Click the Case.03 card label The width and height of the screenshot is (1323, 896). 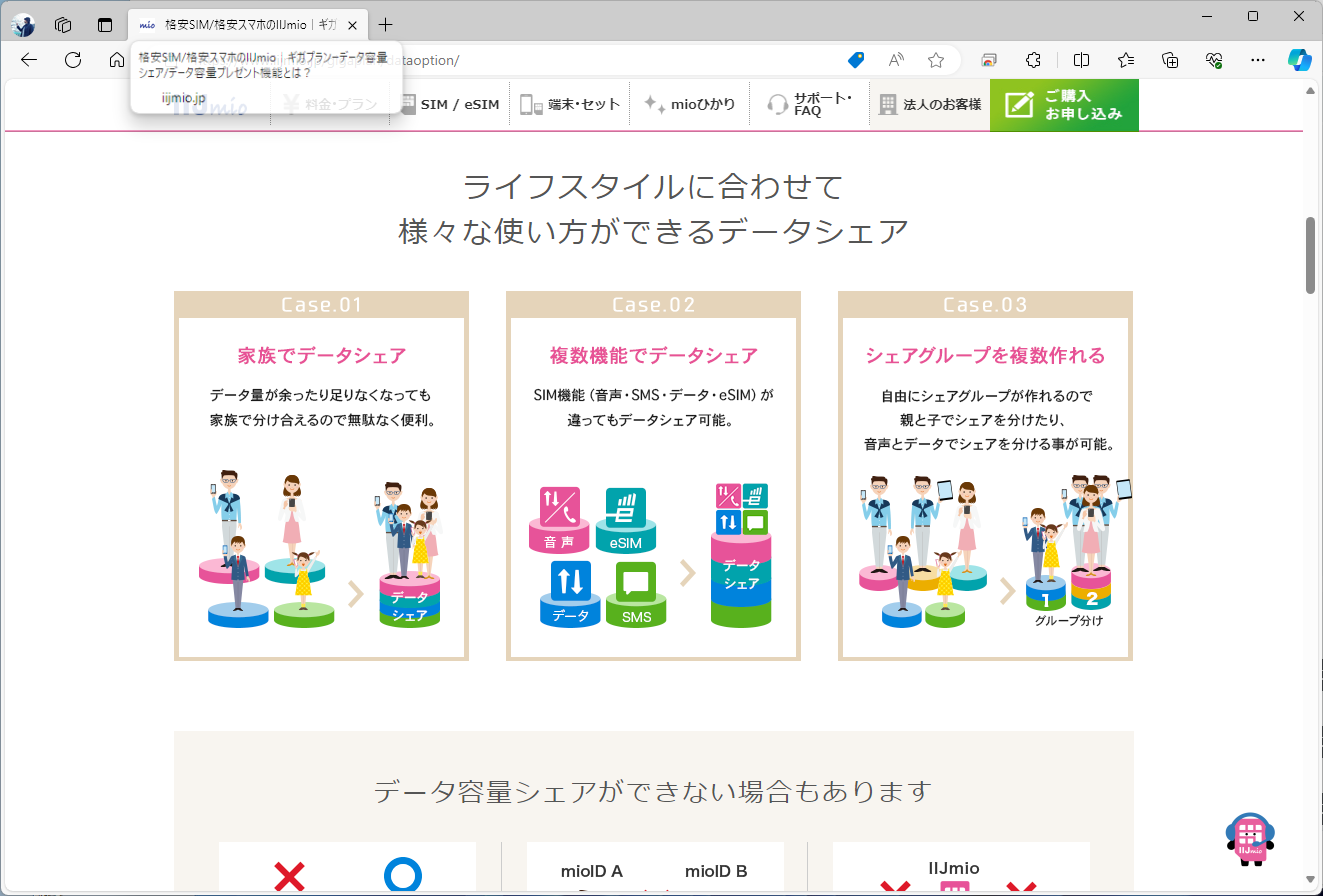(x=985, y=305)
